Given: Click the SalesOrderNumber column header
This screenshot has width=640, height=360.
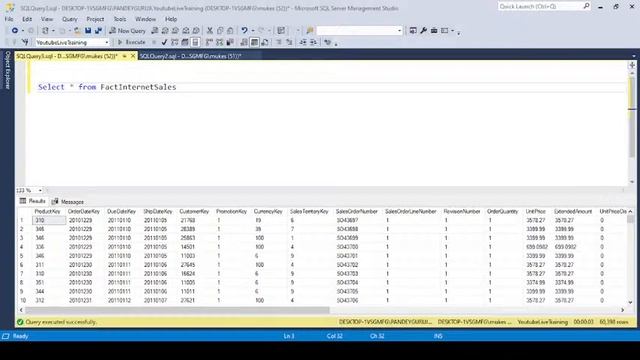Looking at the screenshot, I should (x=357, y=211).
